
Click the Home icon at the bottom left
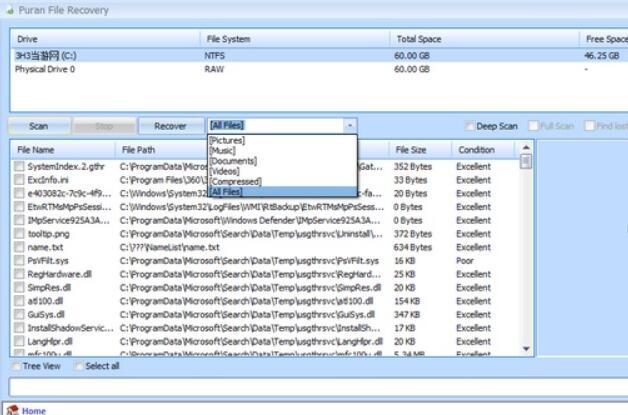point(11,409)
